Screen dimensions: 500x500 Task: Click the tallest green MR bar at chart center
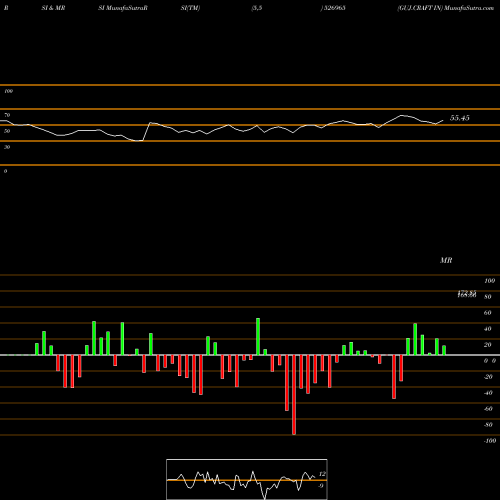(x=258, y=337)
